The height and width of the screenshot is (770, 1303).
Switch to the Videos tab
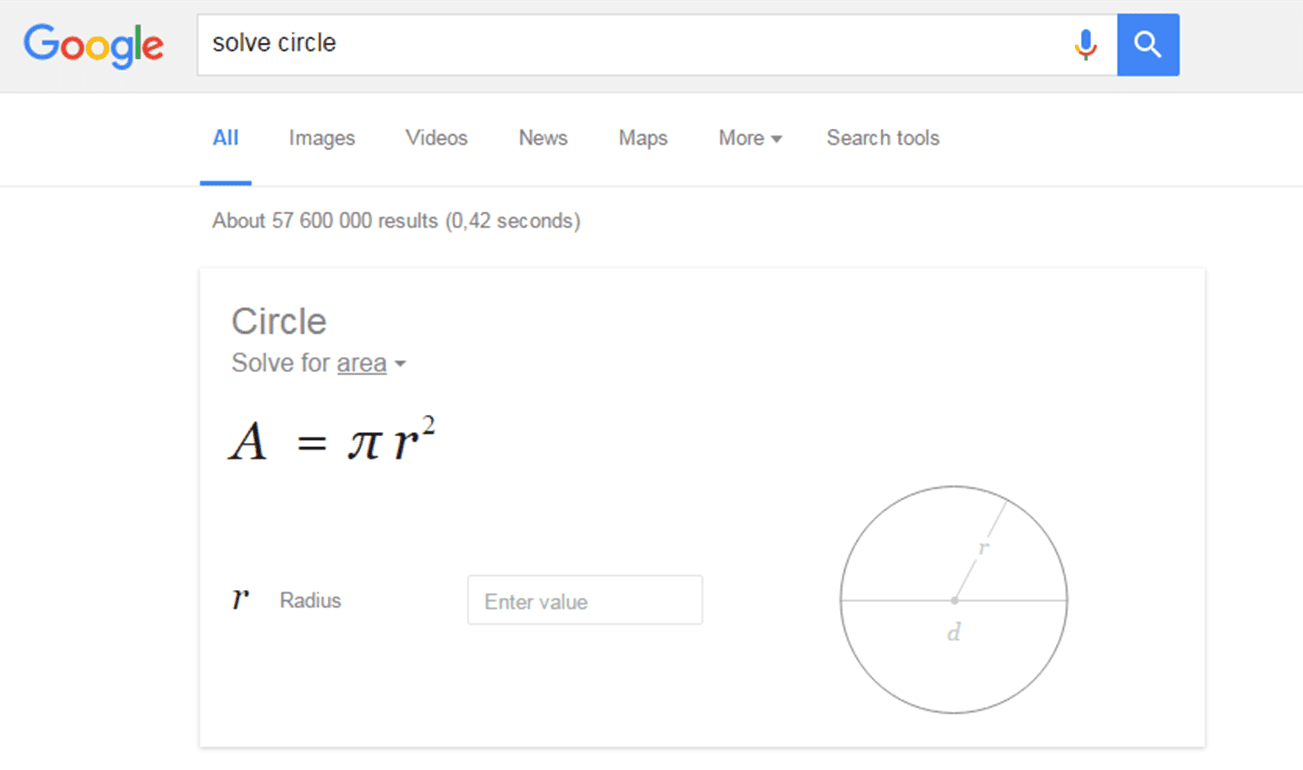pyautogui.click(x=436, y=138)
